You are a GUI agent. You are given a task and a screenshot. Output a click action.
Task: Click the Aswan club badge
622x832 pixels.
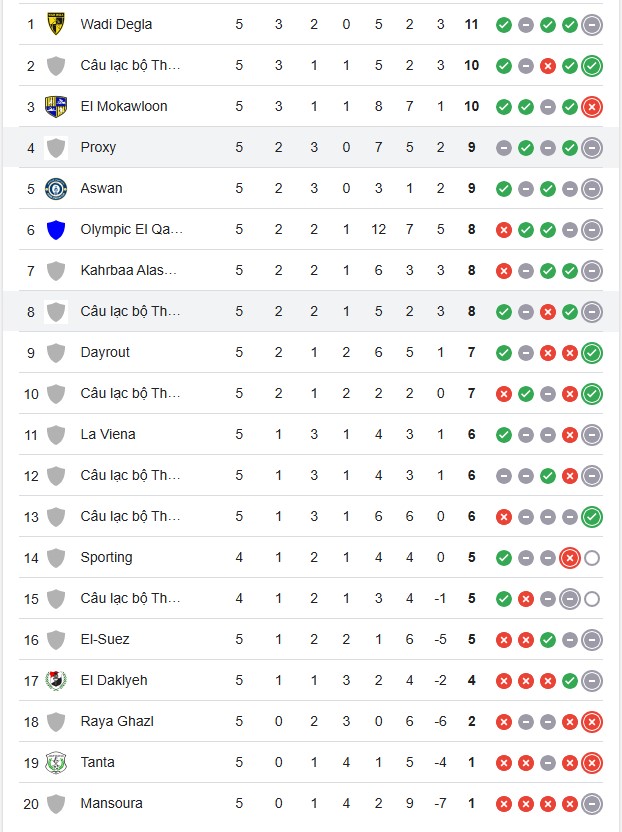click(x=56, y=189)
